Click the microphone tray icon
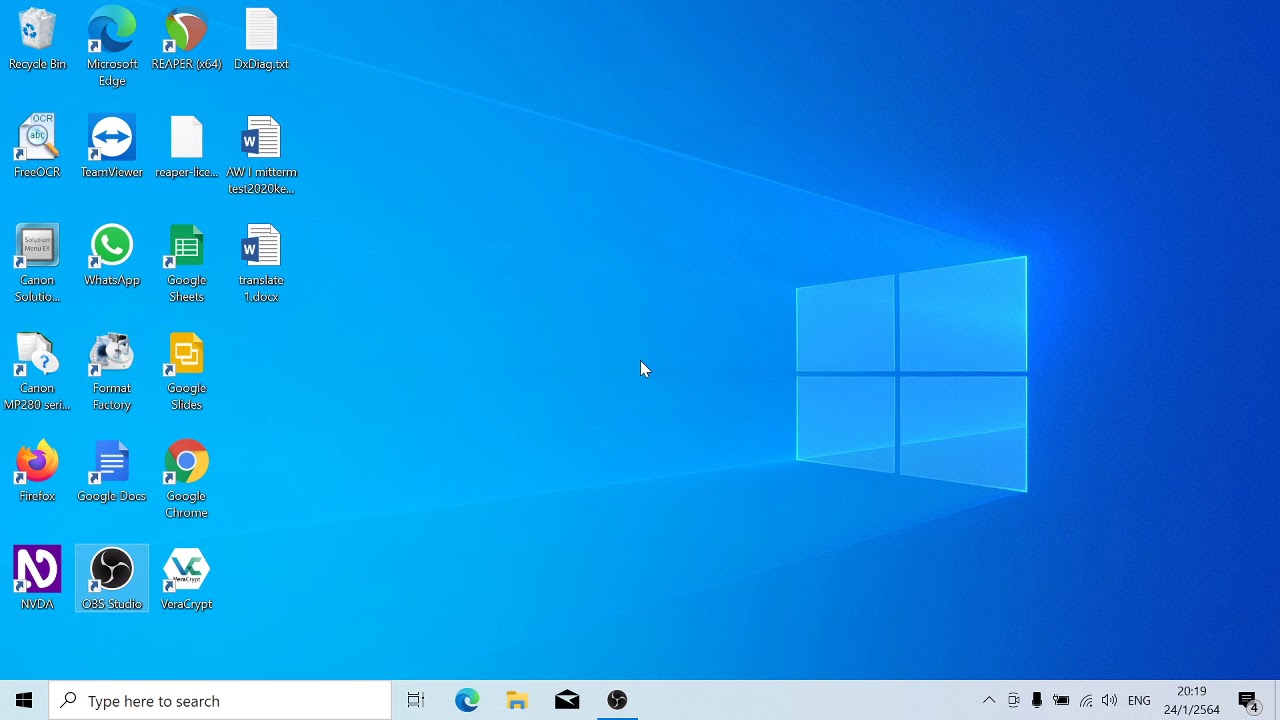 pyautogui.click(x=1037, y=700)
